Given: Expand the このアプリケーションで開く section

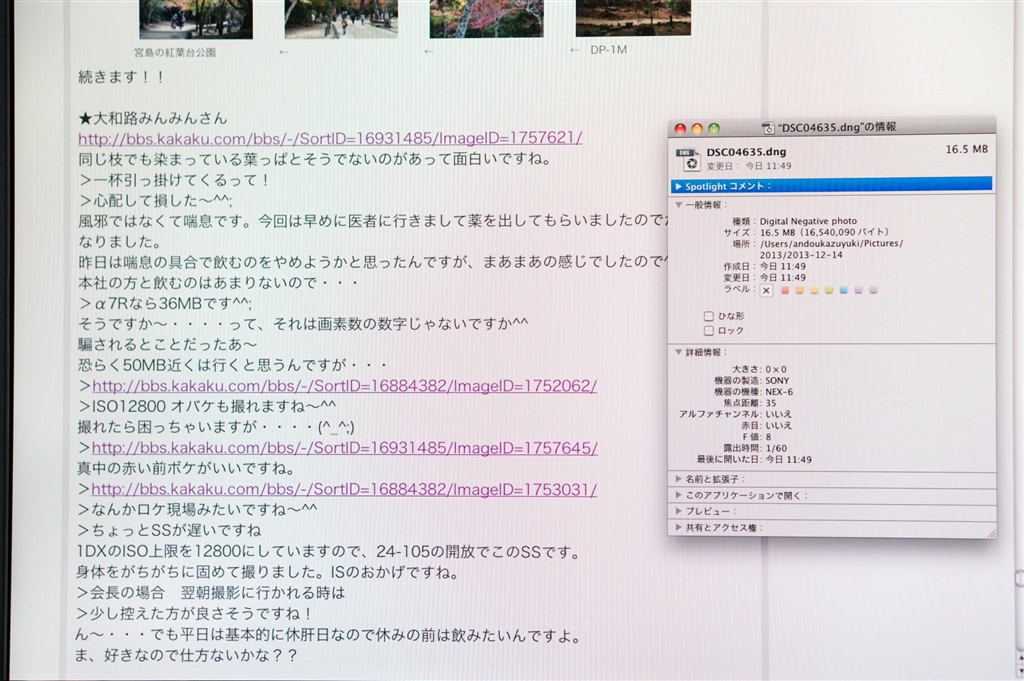Looking at the screenshot, I should click(679, 495).
